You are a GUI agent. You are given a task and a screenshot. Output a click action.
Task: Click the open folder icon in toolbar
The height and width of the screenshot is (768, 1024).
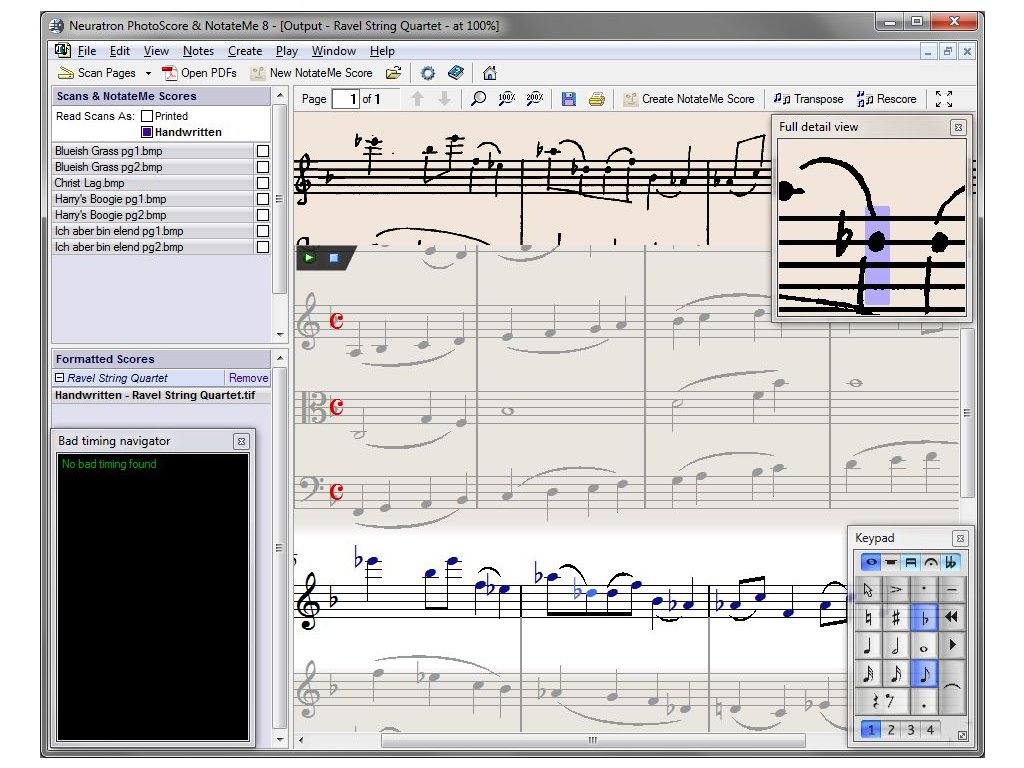point(394,73)
